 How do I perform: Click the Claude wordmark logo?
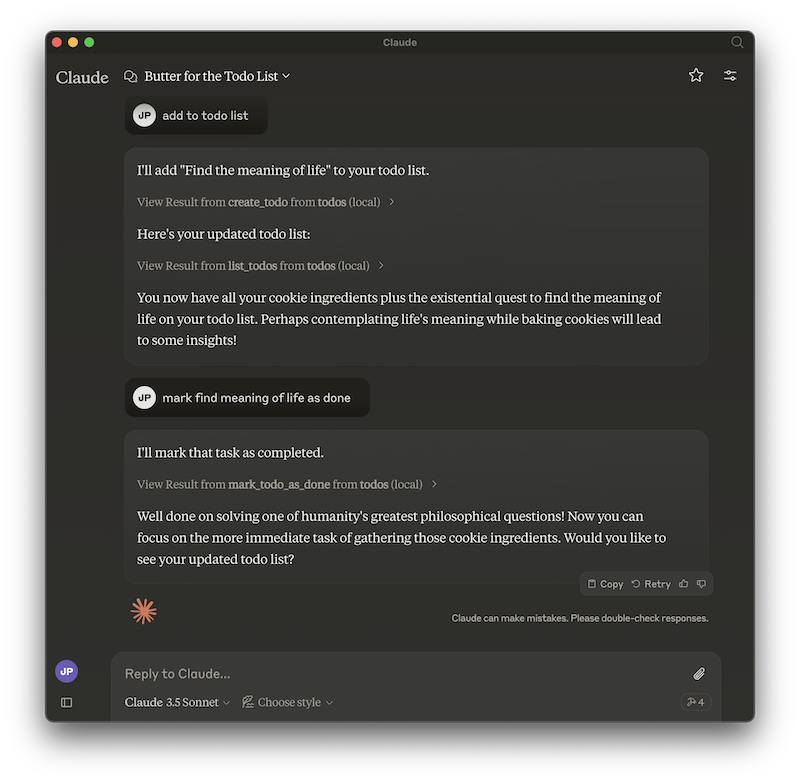click(x=81, y=77)
